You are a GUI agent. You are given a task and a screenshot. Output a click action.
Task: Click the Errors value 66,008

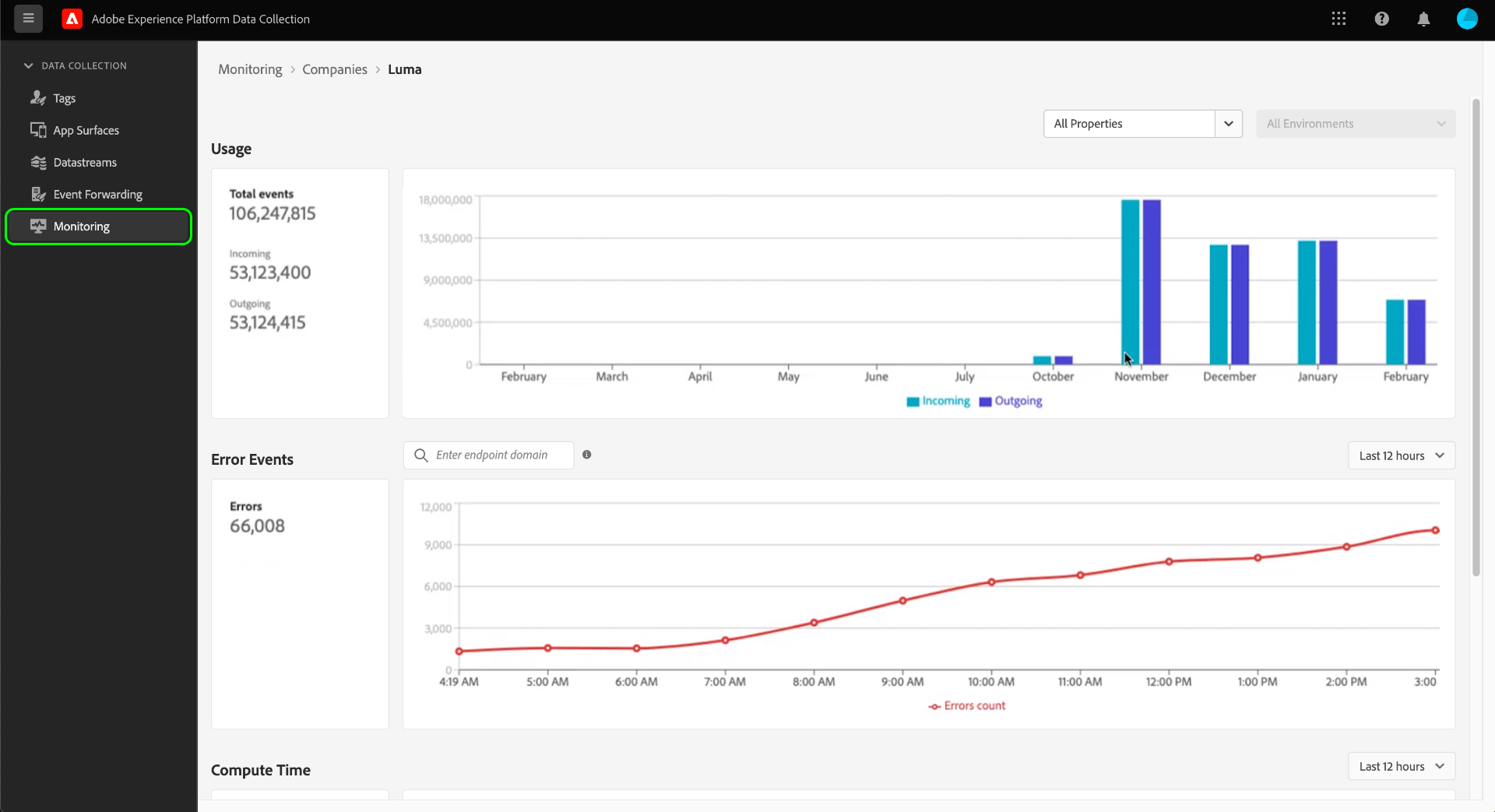click(x=257, y=526)
